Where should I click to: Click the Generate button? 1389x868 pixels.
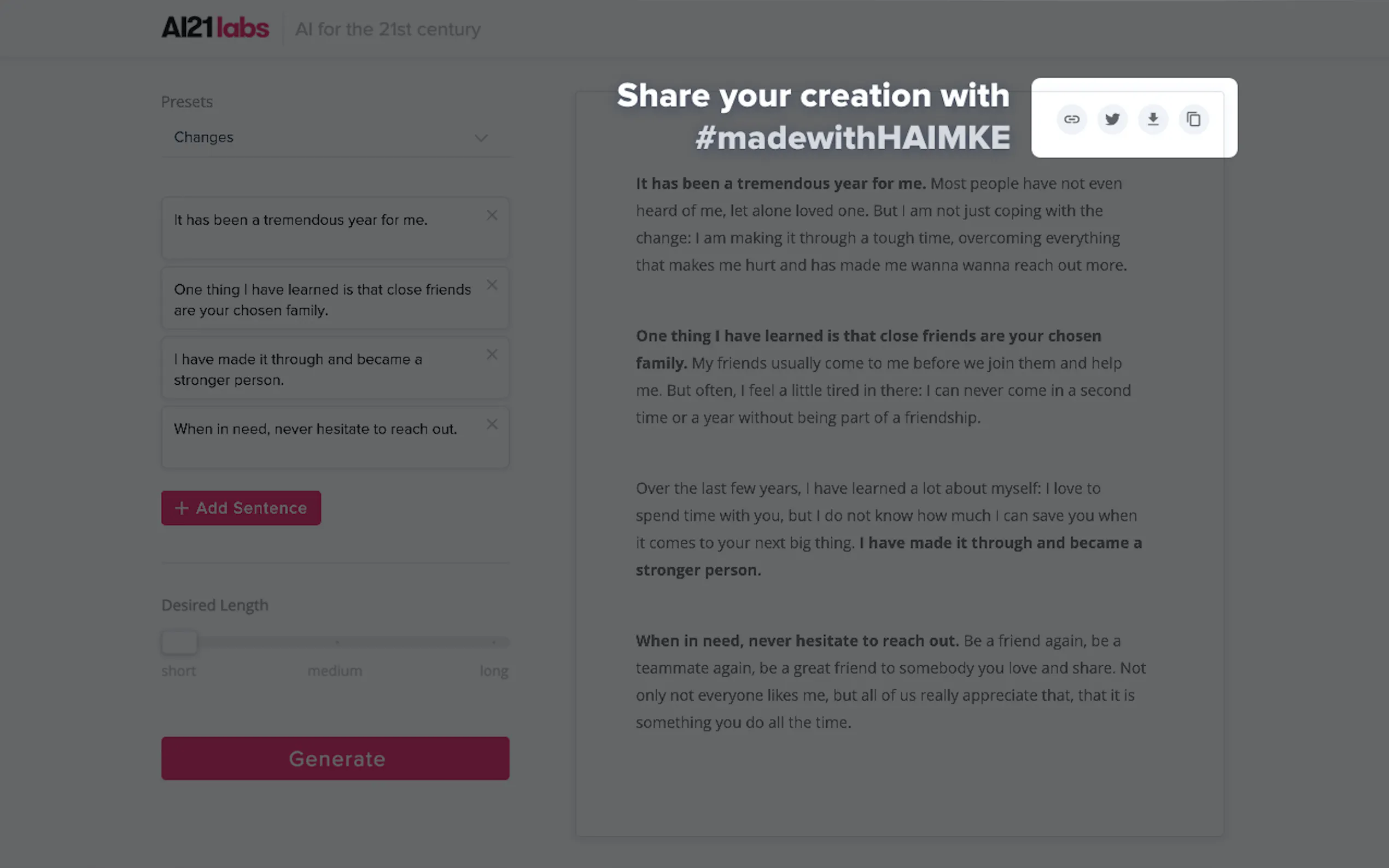(335, 758)
